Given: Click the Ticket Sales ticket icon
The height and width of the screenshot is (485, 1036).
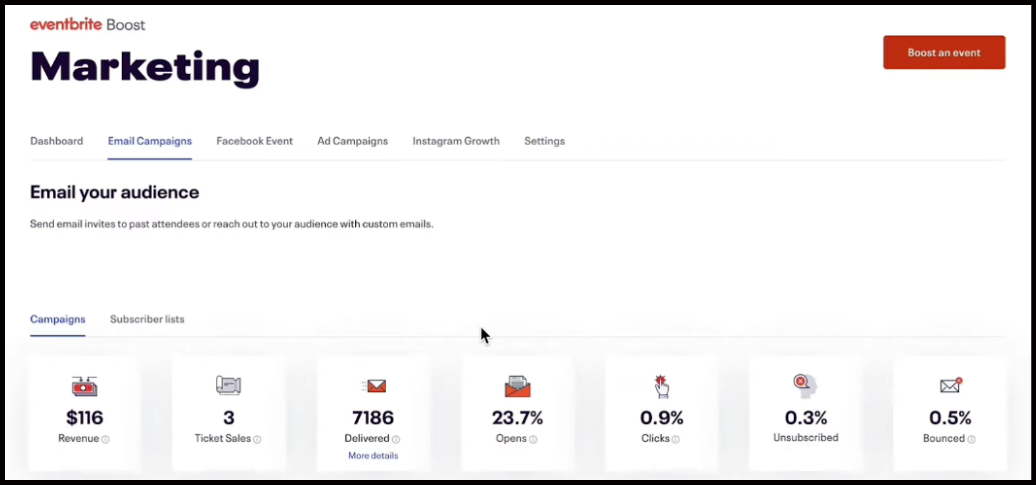Looking at the screenshot, I should point(229,386).
